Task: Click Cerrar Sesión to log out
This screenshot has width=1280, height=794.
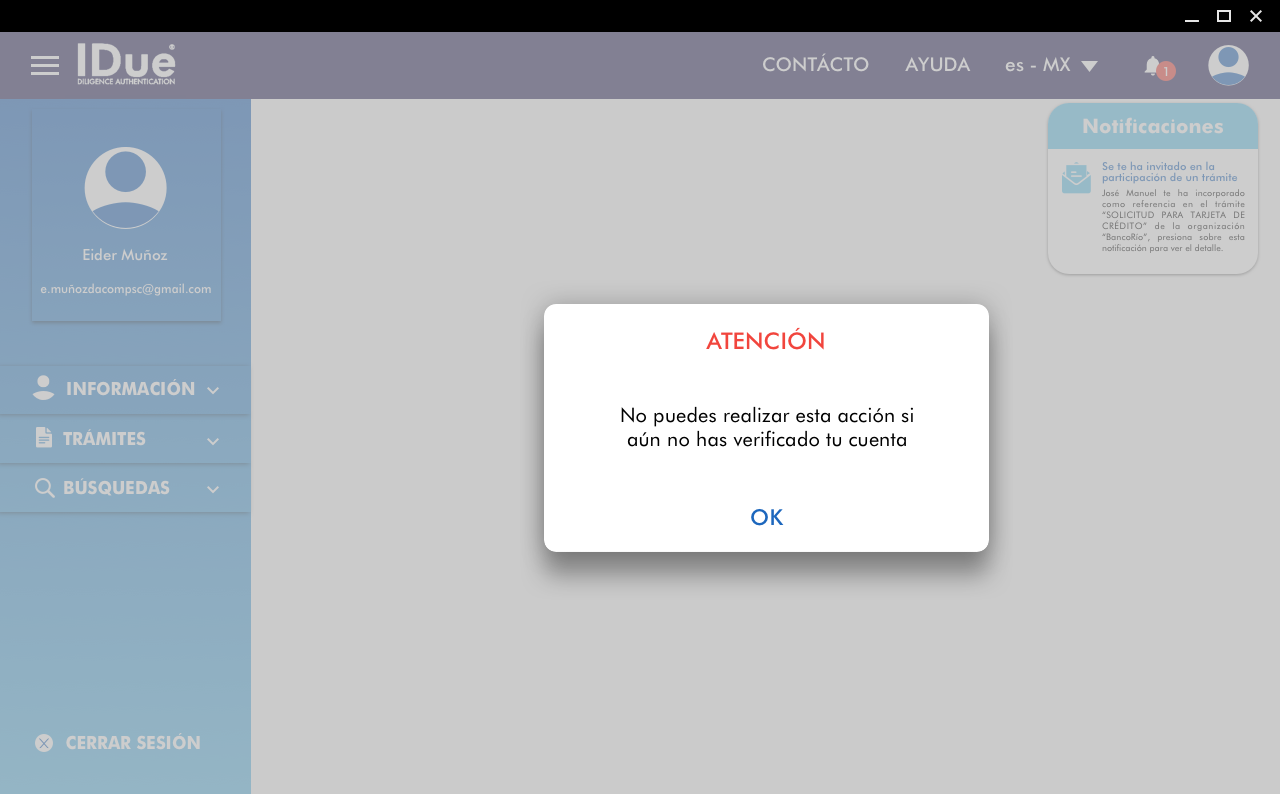Action: (132, 743)
